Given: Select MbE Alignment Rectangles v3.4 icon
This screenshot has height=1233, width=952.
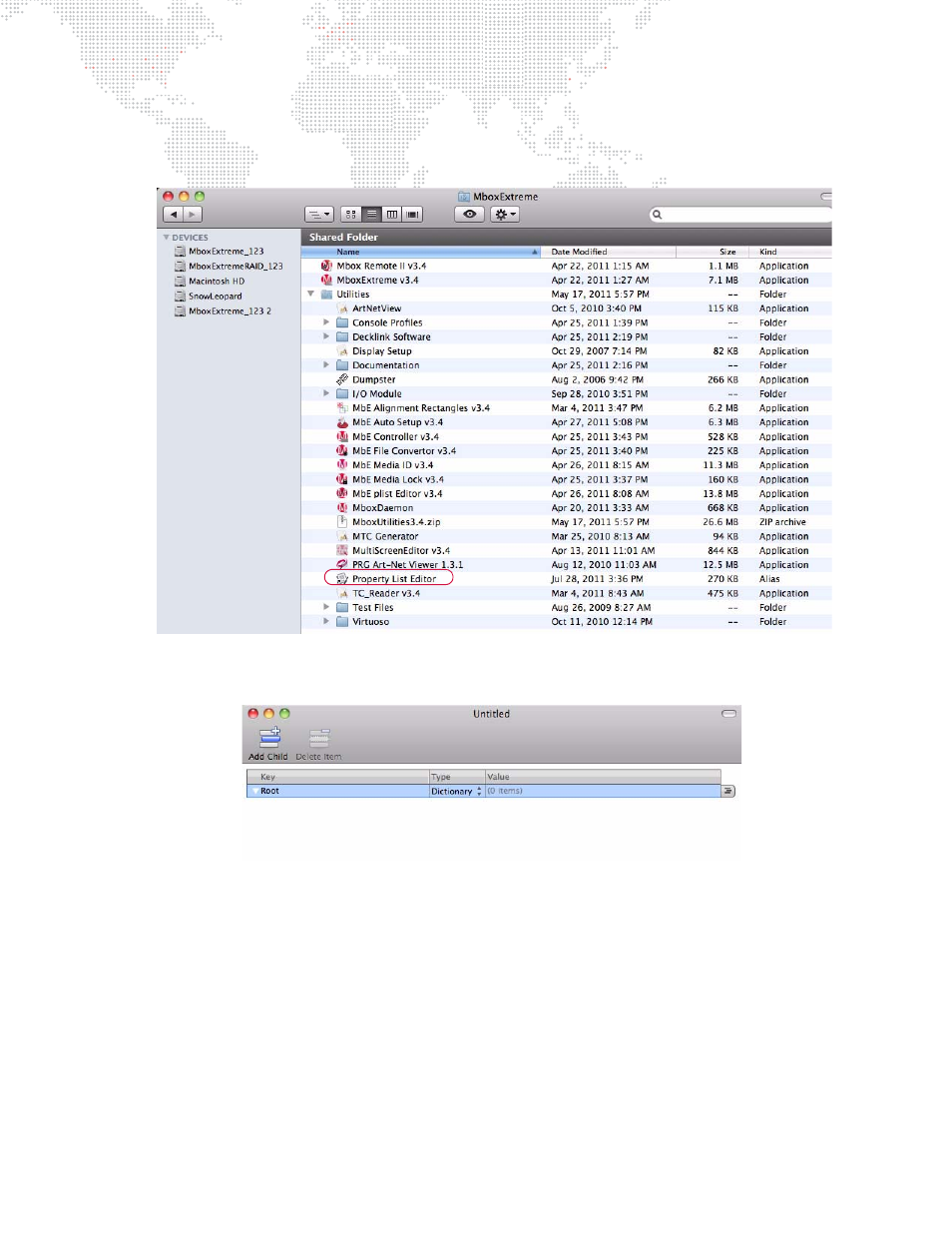Looking at the screenshot, I should click(342, 408).
